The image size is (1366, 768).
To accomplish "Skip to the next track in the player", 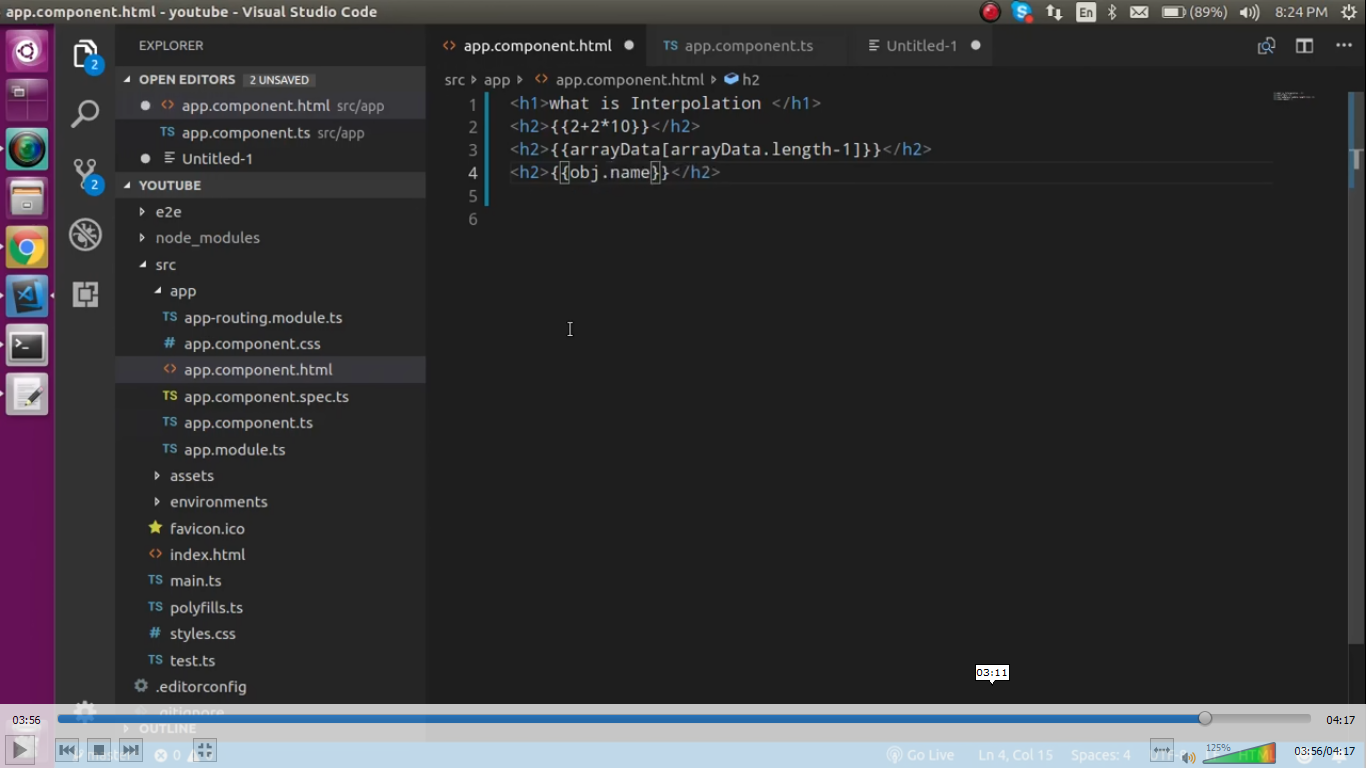I will [131, 750].
